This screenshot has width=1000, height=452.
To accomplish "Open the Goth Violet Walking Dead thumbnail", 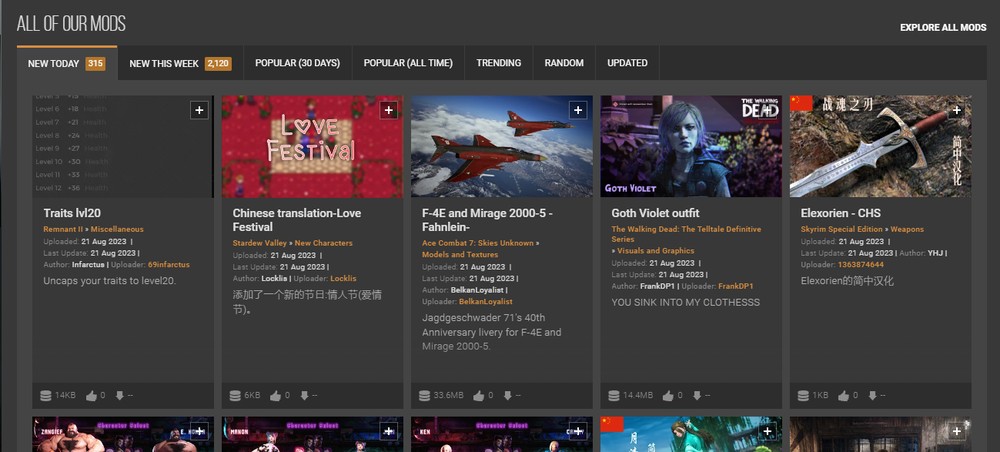I will click(x=691, y=147).
